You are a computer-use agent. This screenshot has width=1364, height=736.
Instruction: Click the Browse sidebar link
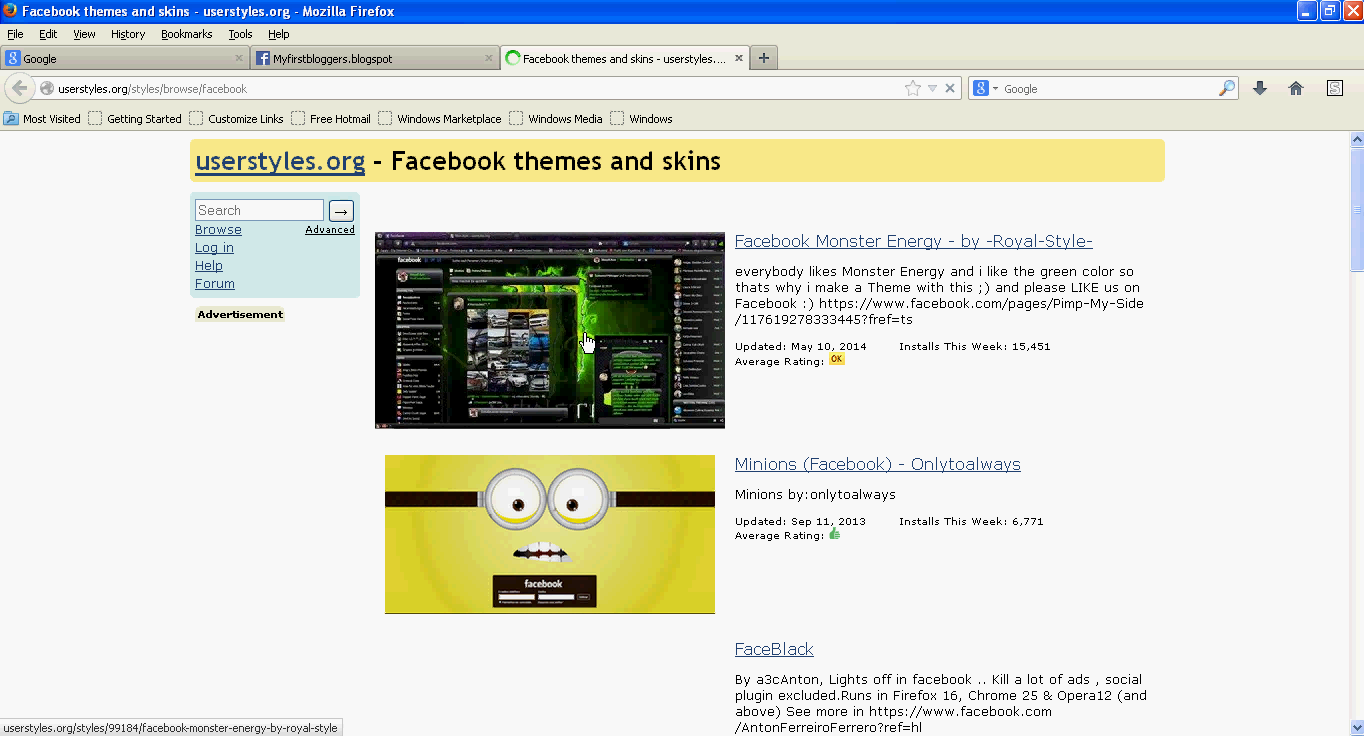point(218,230)
